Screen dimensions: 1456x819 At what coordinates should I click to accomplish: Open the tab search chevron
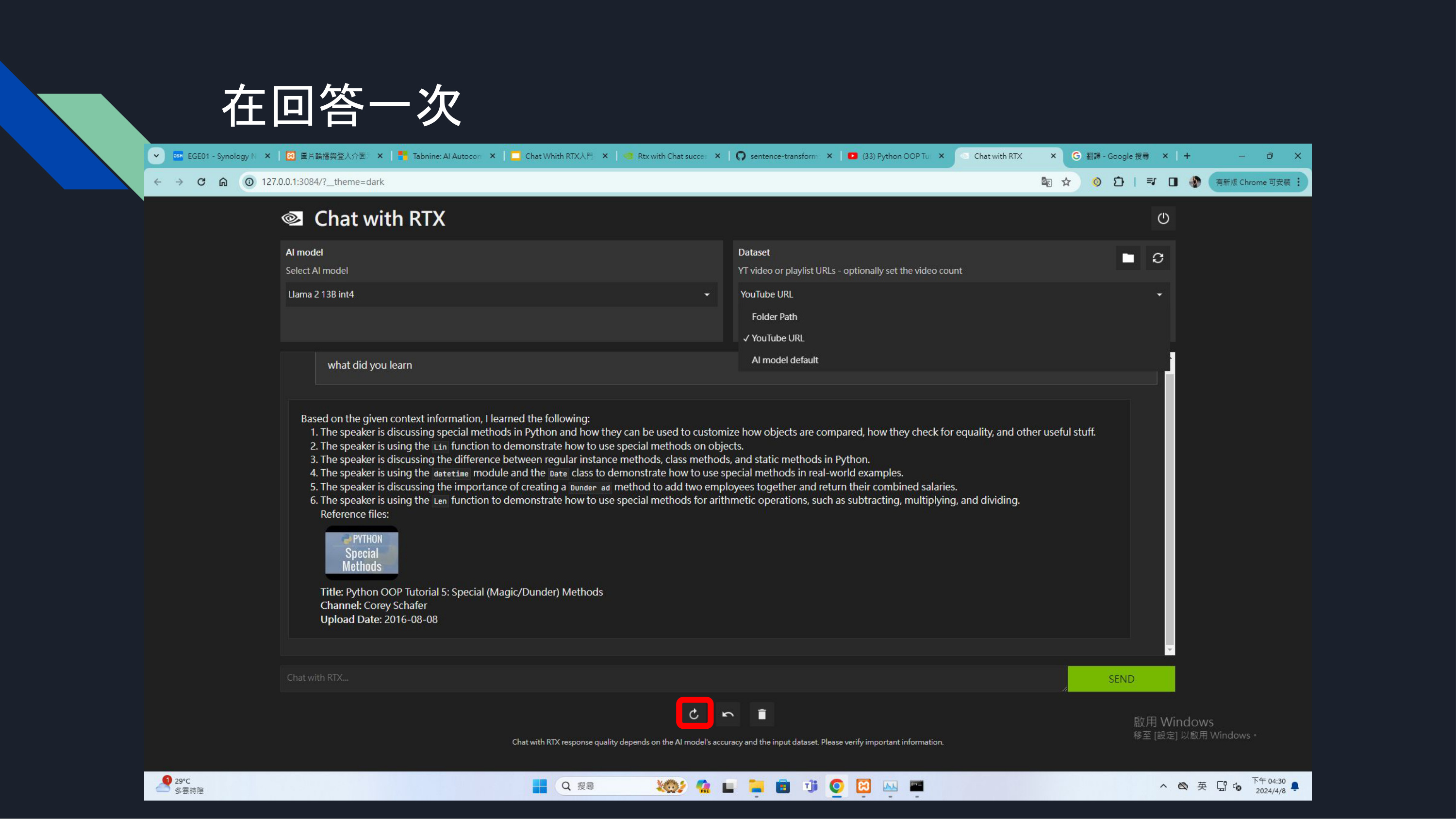[156, 155]
